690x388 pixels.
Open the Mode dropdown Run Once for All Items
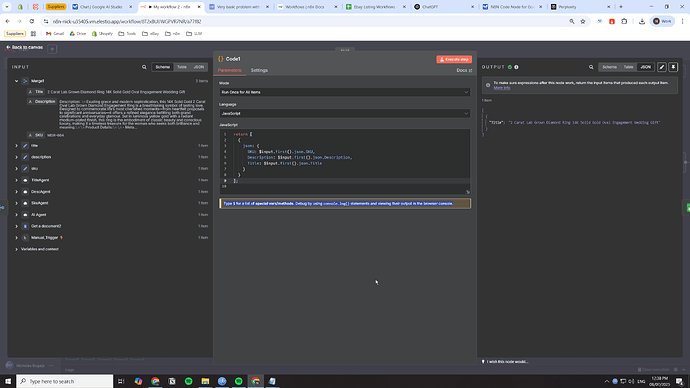pyautogui.click(x=345, y=92)
